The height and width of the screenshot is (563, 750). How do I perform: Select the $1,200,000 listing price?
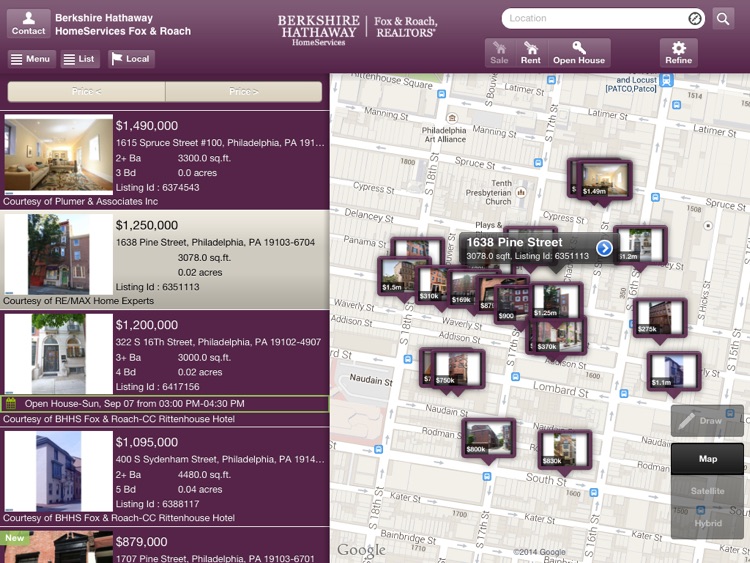[147, 325]
